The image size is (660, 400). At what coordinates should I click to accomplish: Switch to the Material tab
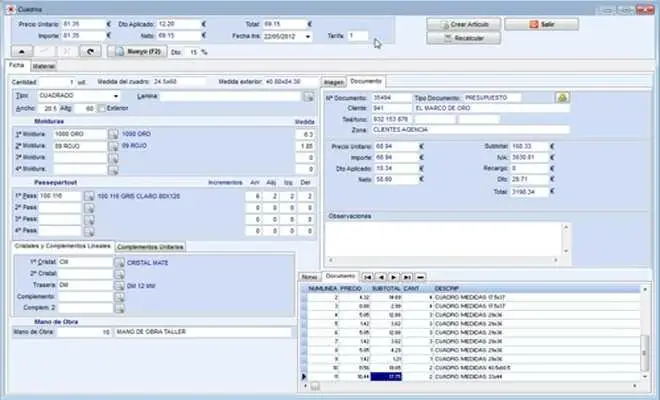pyautogui.click(x=44, y=66)
